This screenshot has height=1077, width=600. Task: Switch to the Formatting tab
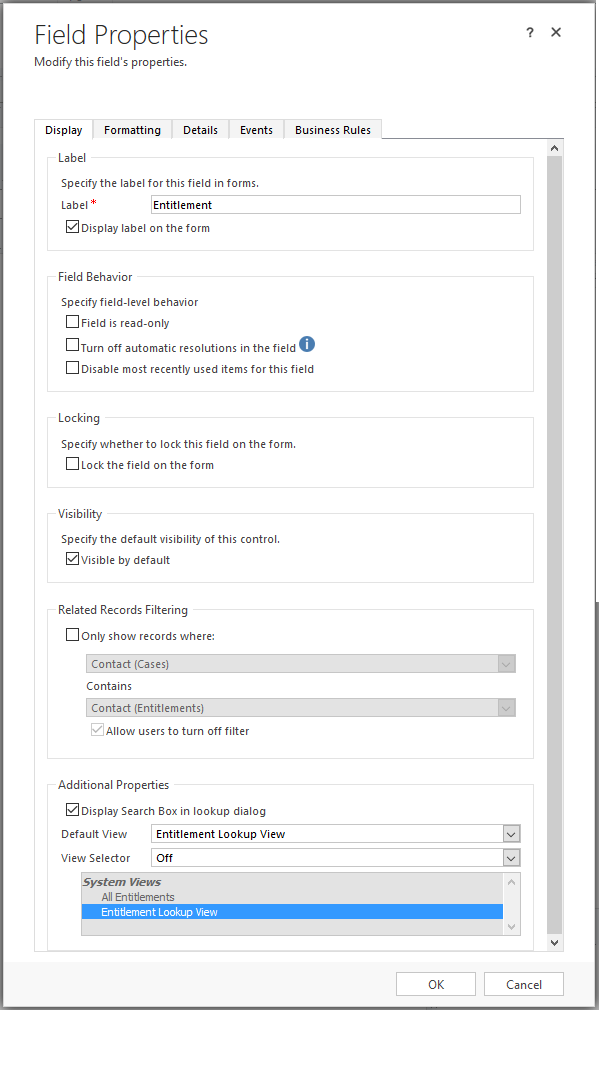point(132,129)
